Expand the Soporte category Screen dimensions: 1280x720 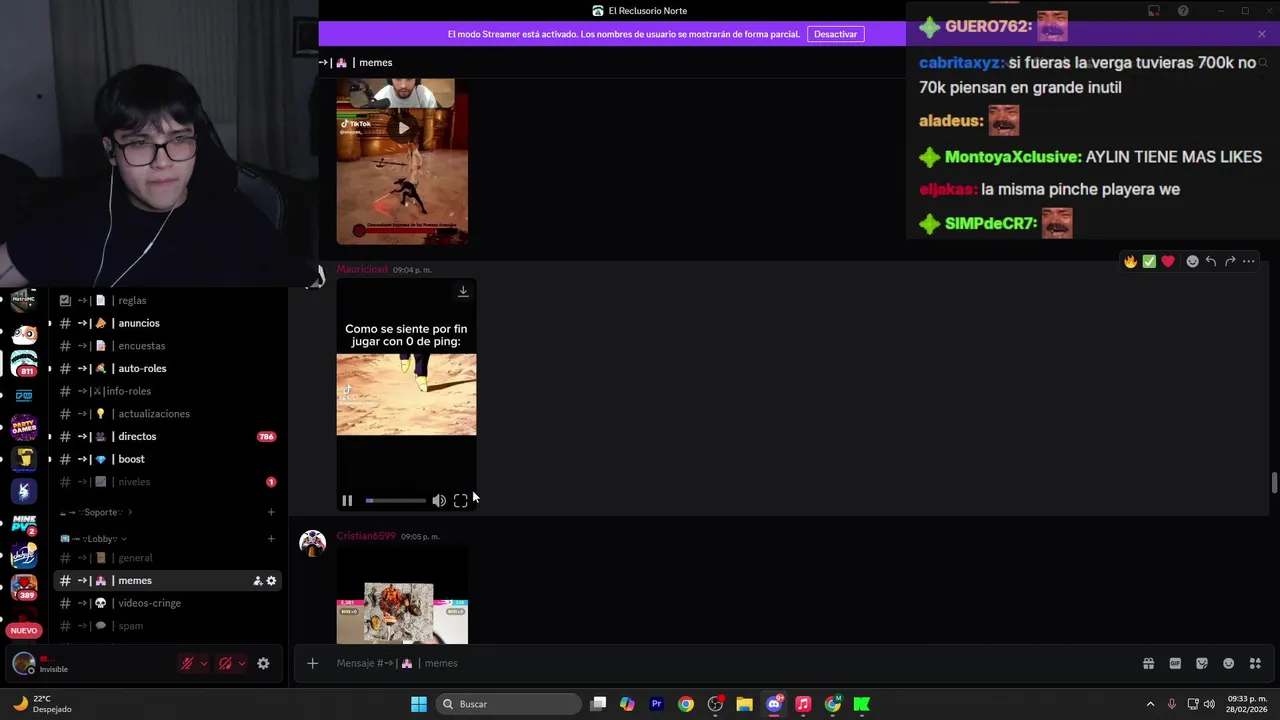pyautogui.click(x=96, y=512)
